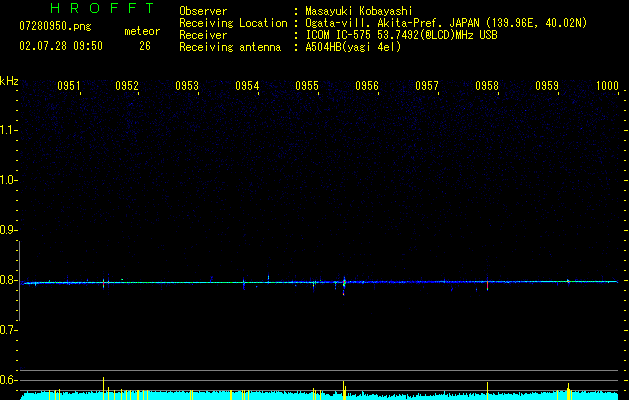Click time marker 1000

point(607,86)
